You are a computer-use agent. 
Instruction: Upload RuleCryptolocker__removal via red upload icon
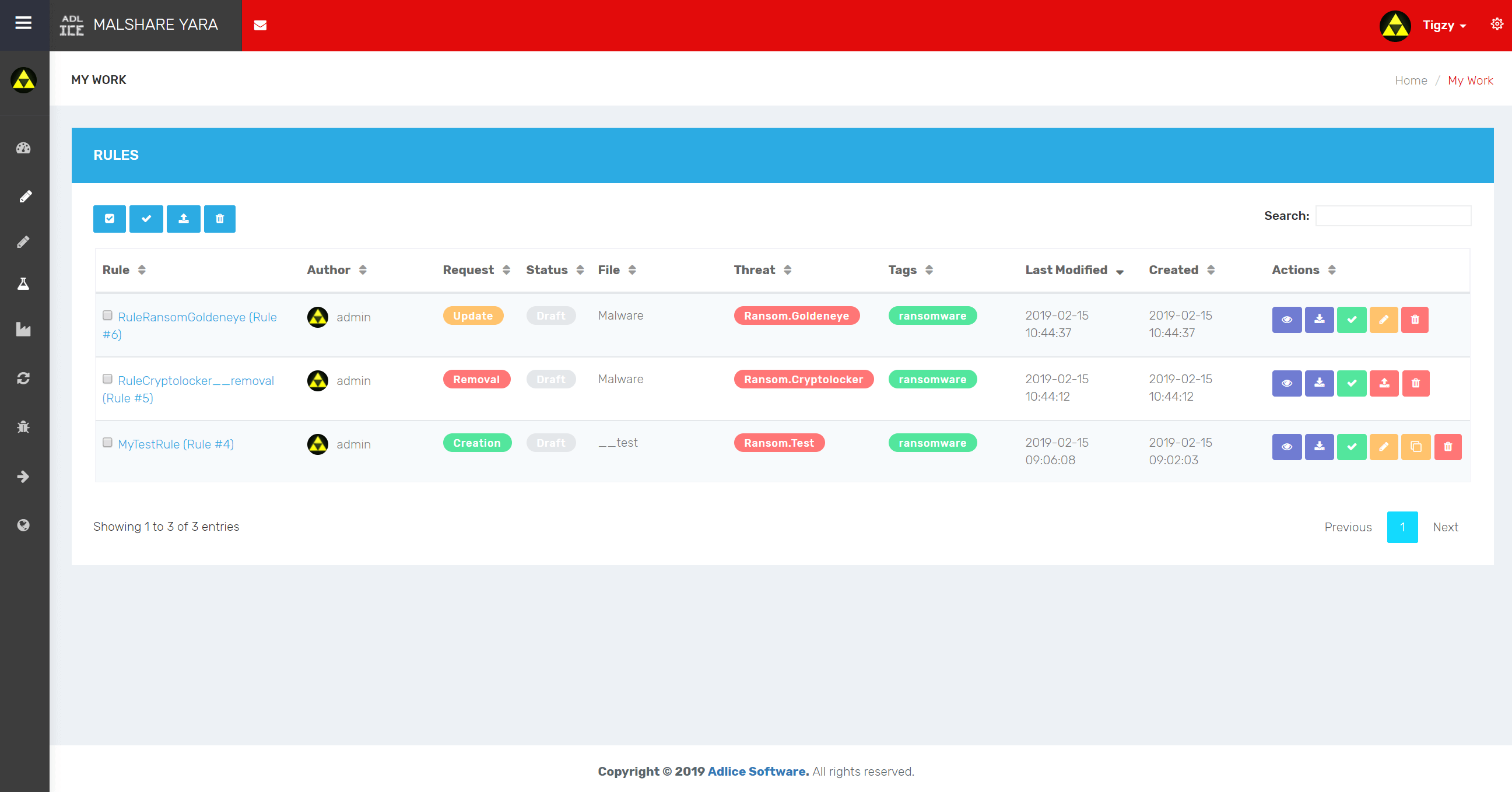(x=1384, y=383)
